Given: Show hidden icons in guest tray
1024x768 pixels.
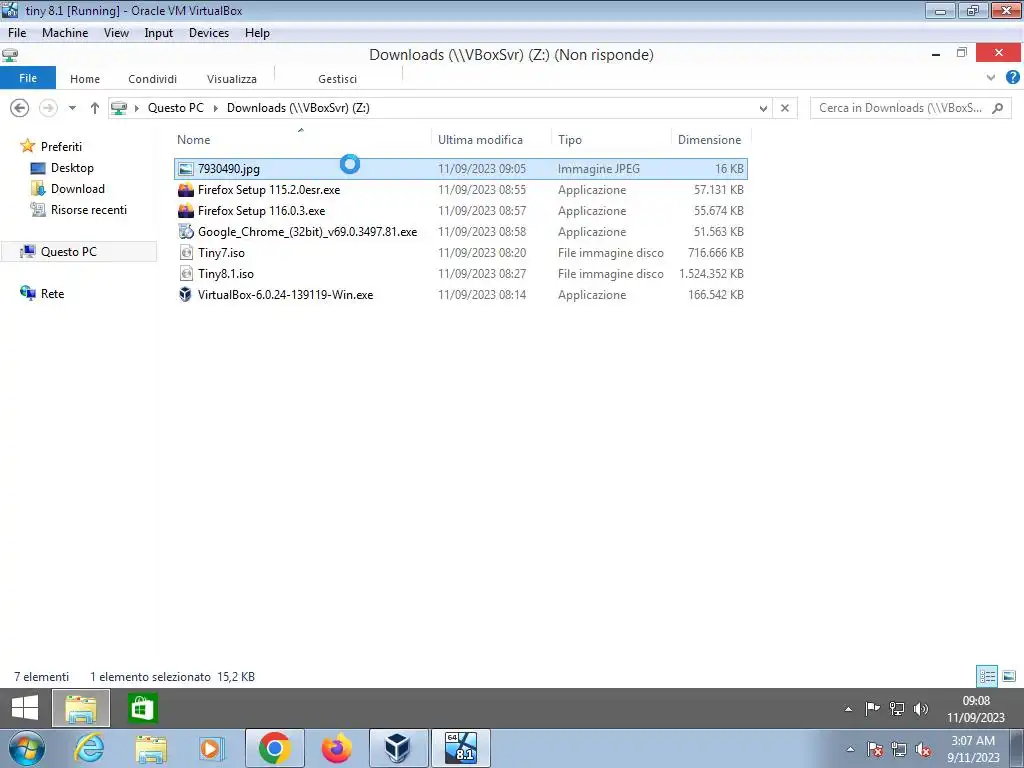Looking at the screenshot, I should click(848, 709).
